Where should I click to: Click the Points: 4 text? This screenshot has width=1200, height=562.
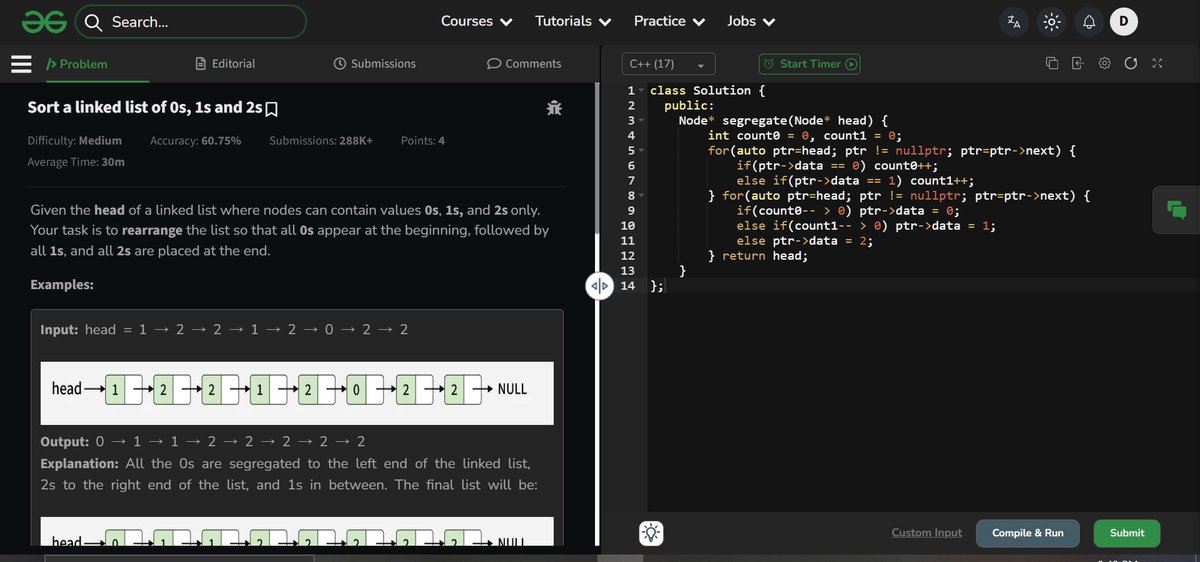423,141
